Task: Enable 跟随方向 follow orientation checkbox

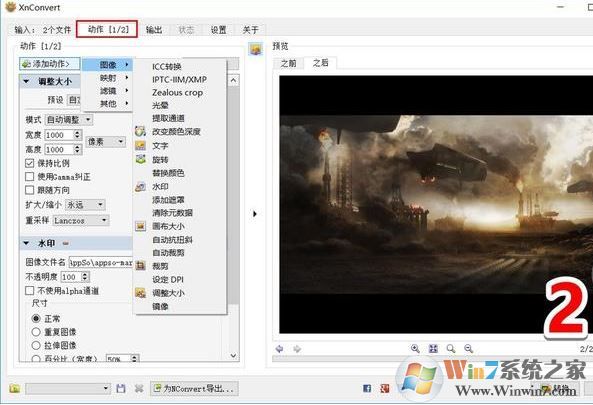Action: [29, 190]
